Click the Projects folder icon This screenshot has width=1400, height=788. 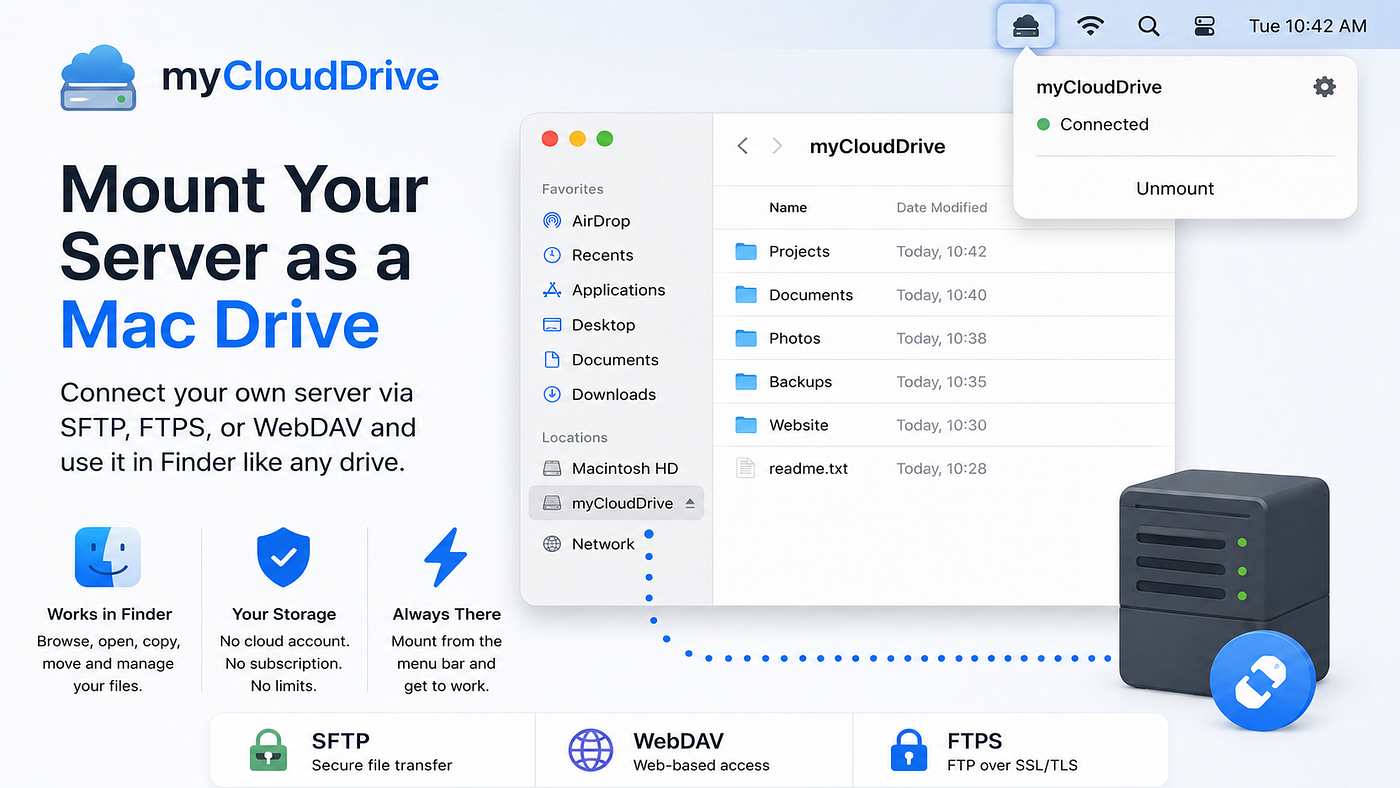click(x=746, y=251)
